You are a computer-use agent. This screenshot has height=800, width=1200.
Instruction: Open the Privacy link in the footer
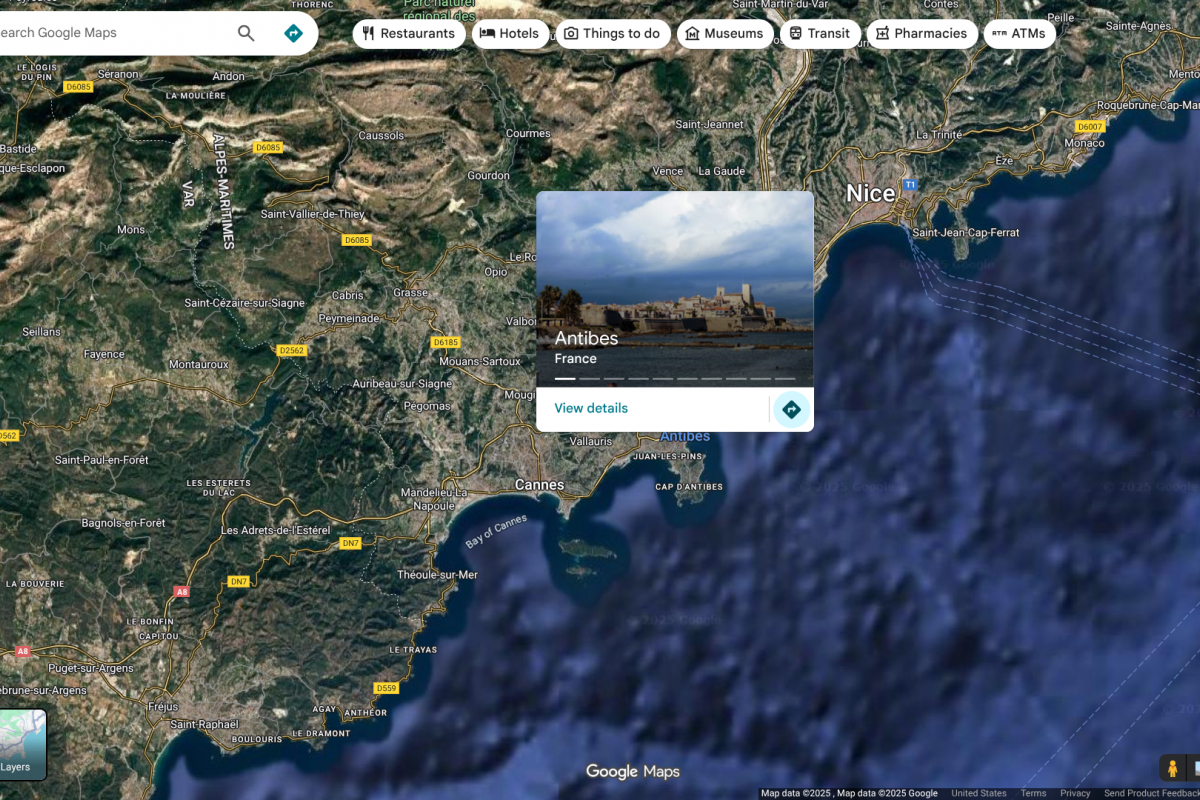[x=1075, y=793]
